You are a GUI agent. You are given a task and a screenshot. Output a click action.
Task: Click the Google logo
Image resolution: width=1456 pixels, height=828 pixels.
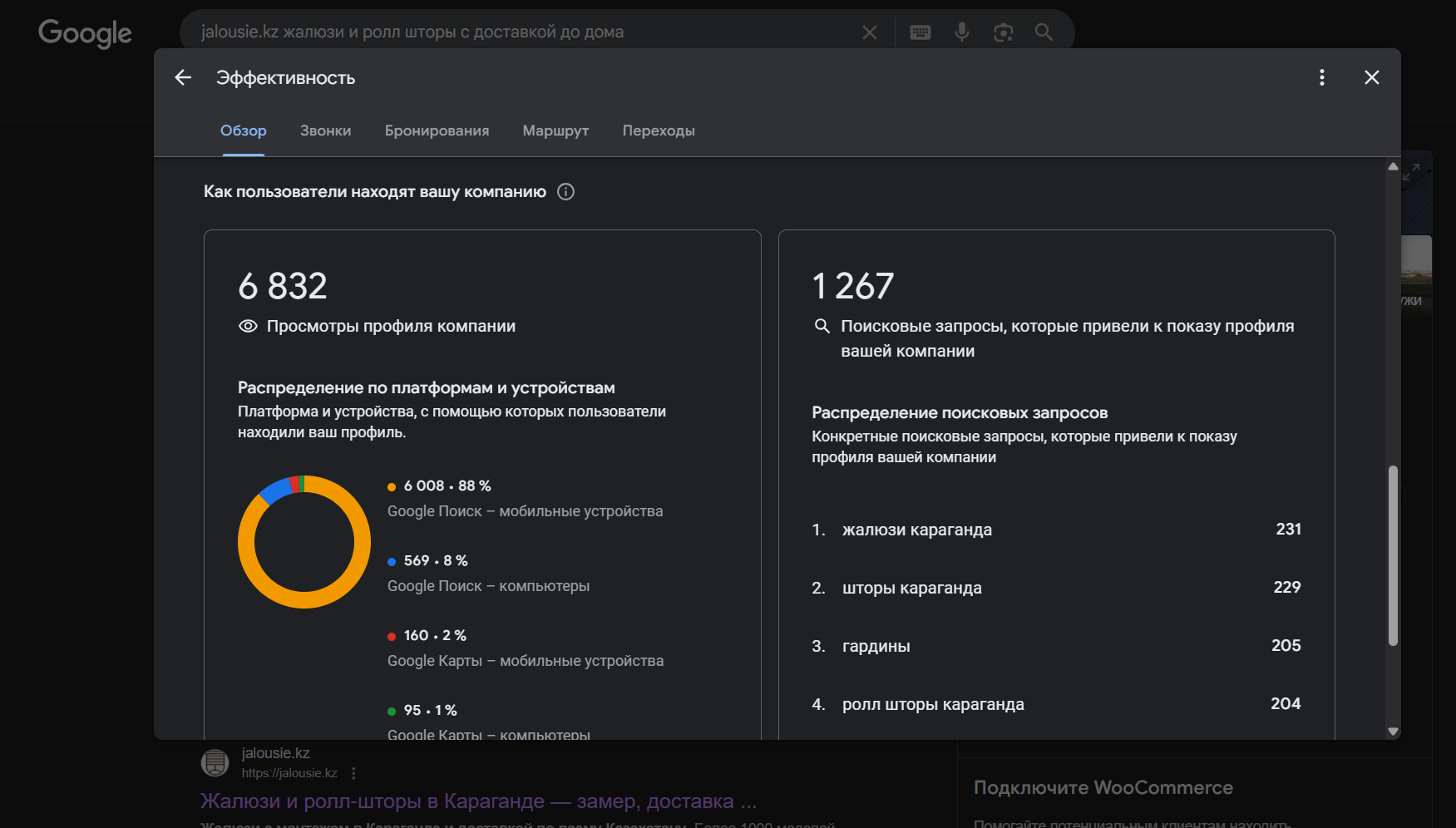click(85, 33)
